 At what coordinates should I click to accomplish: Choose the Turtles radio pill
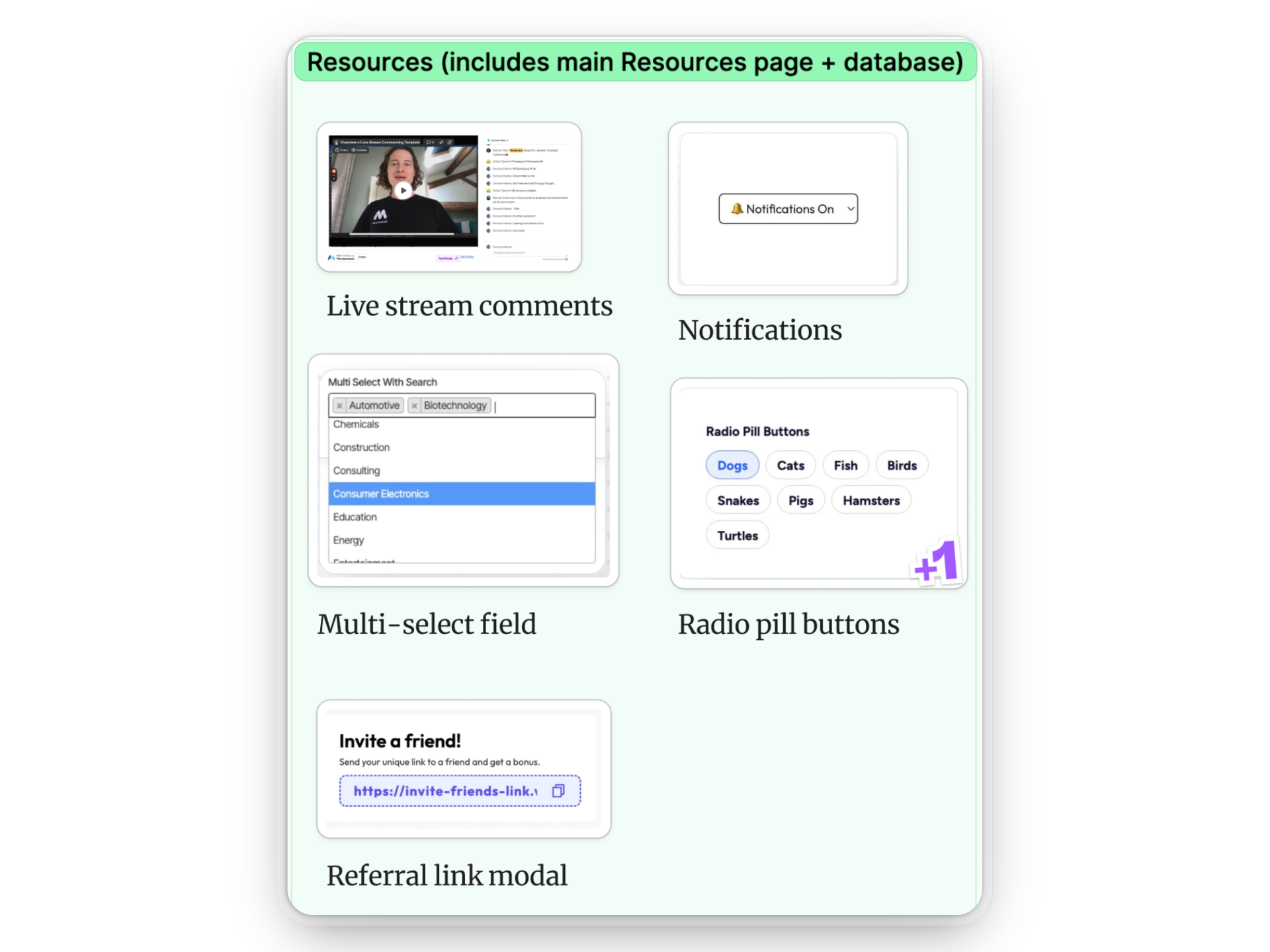pos(737,535)
